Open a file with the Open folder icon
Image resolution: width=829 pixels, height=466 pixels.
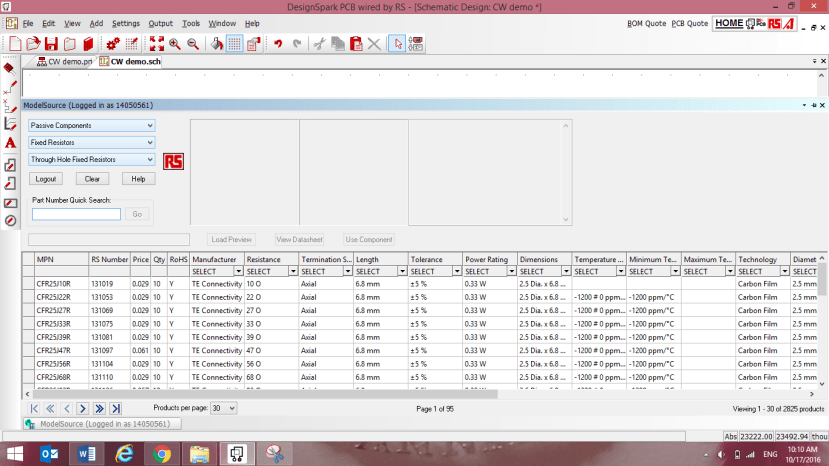33,44
